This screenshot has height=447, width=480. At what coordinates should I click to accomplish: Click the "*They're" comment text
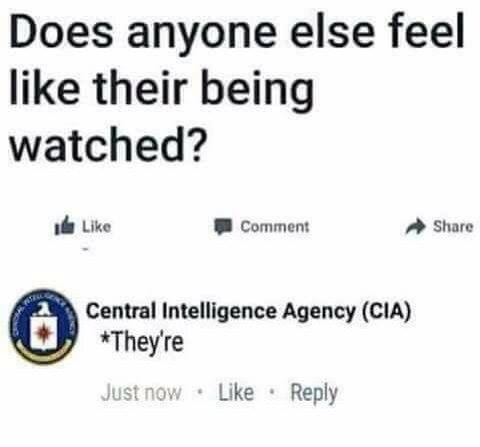(142, 342)
